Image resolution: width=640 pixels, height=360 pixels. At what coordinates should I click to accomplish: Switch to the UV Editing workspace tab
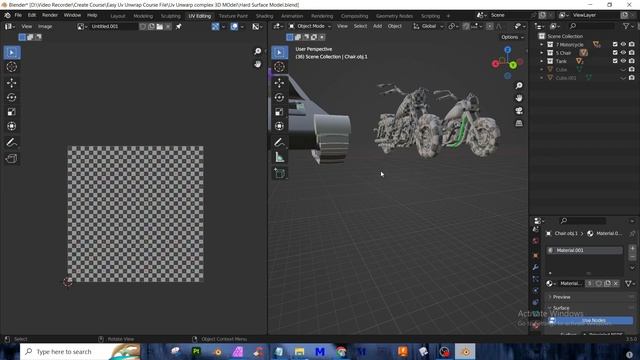pyautogui.click(x=200, y=16)
